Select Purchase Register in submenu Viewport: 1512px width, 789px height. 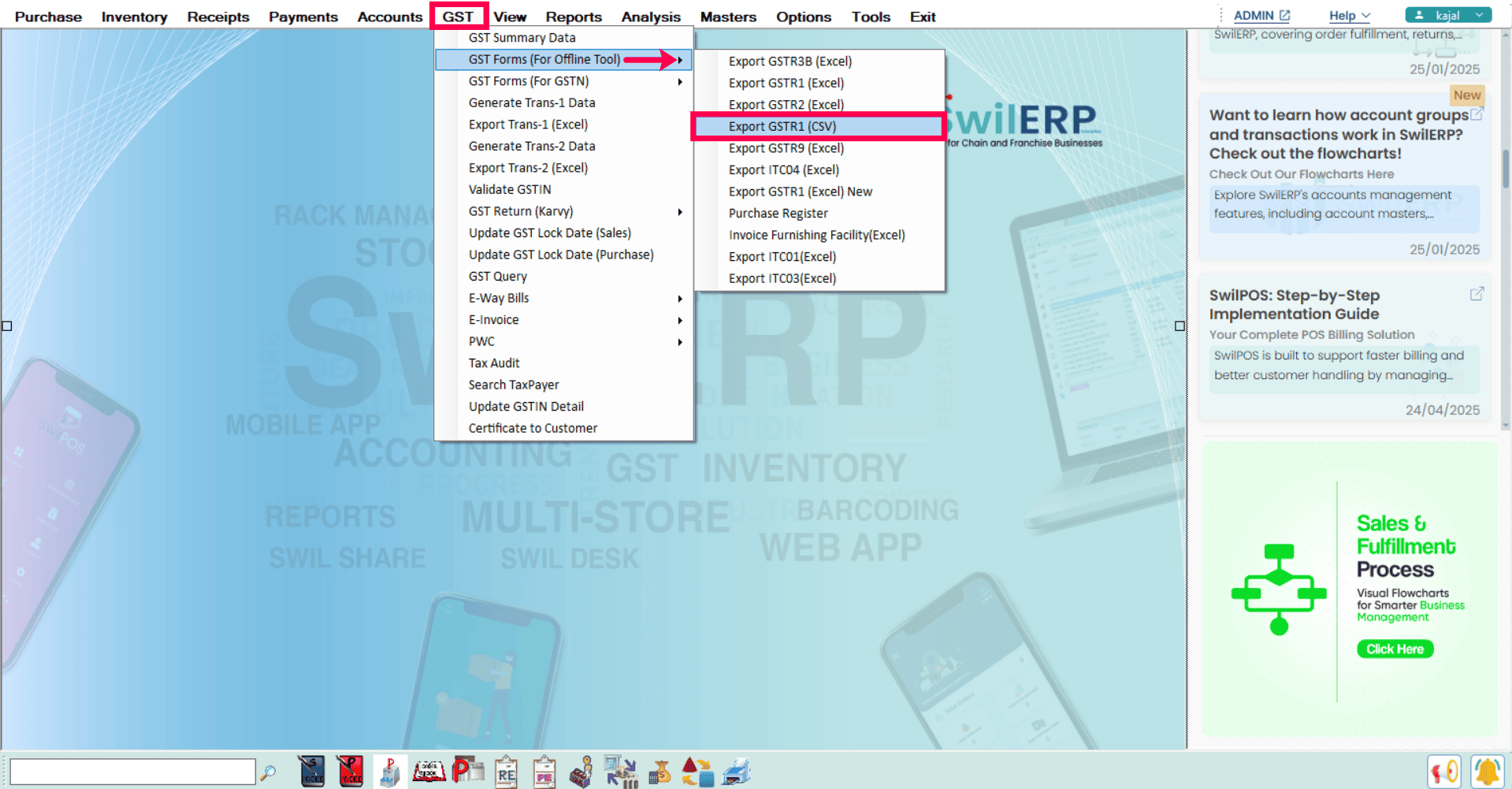819,213
